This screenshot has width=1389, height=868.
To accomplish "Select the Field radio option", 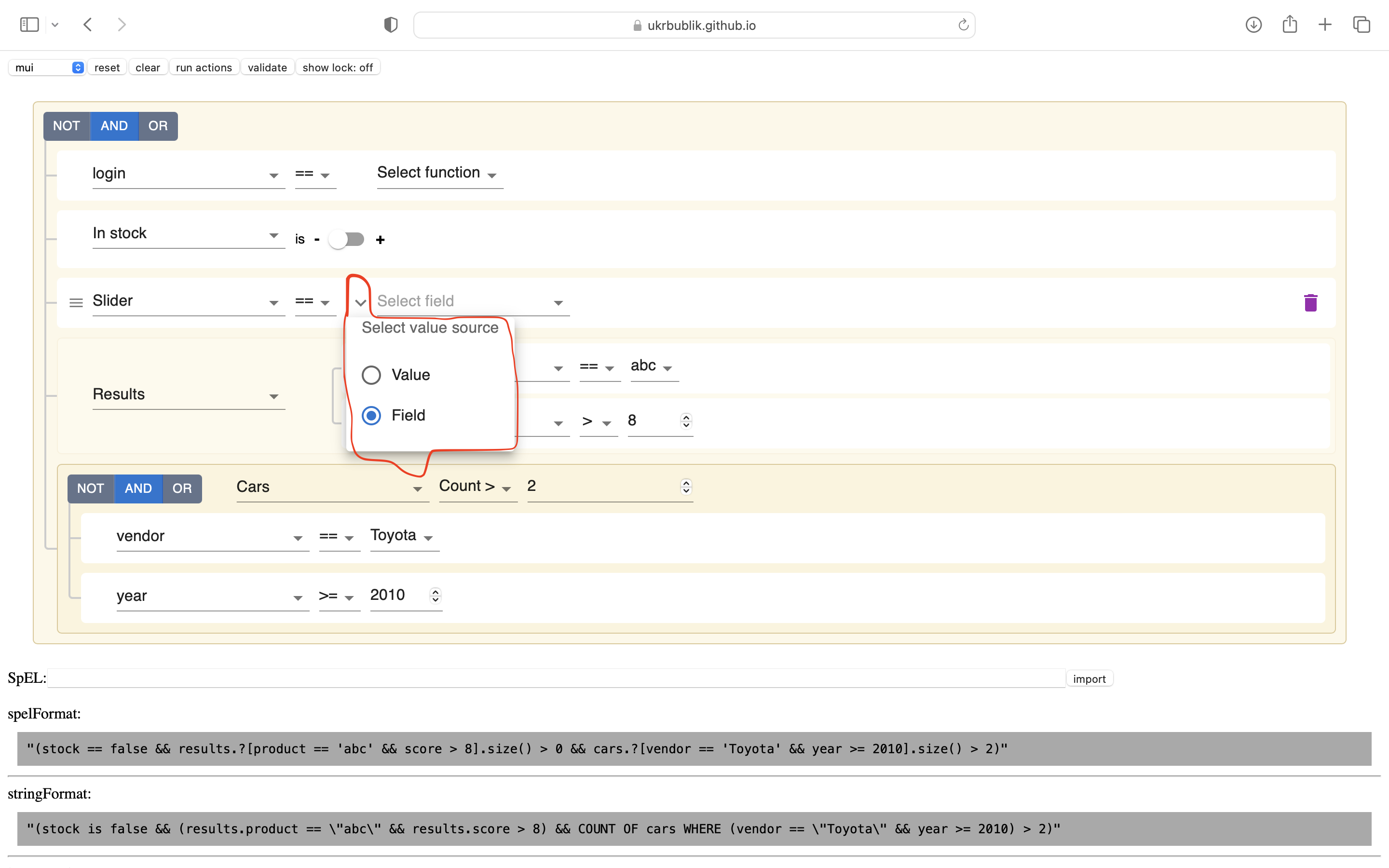I will coord(371,415).
